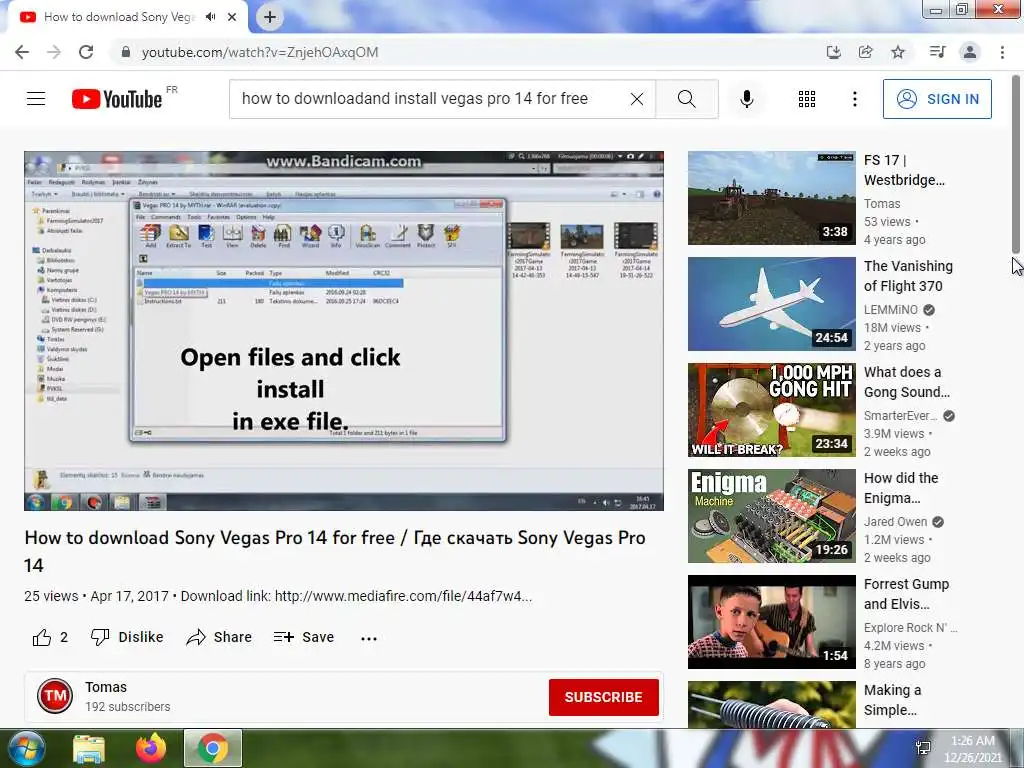Click the 'The Vanishing of Flight 370' title

click(x=908, y=276)
